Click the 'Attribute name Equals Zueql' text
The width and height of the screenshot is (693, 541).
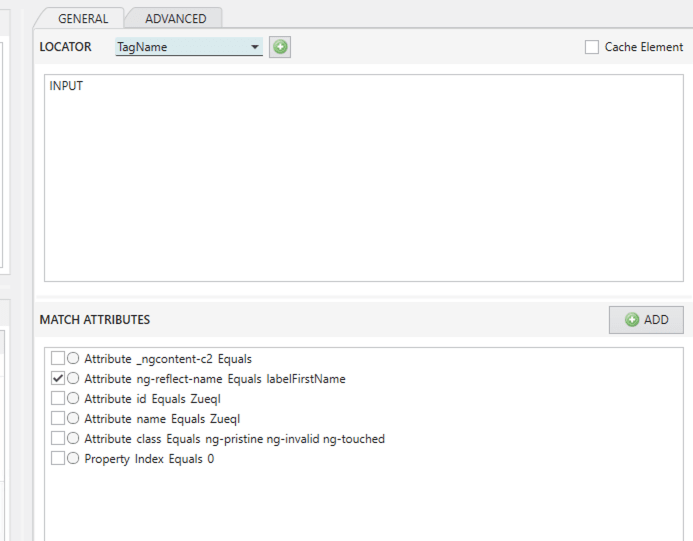click(x=162, y=419)
